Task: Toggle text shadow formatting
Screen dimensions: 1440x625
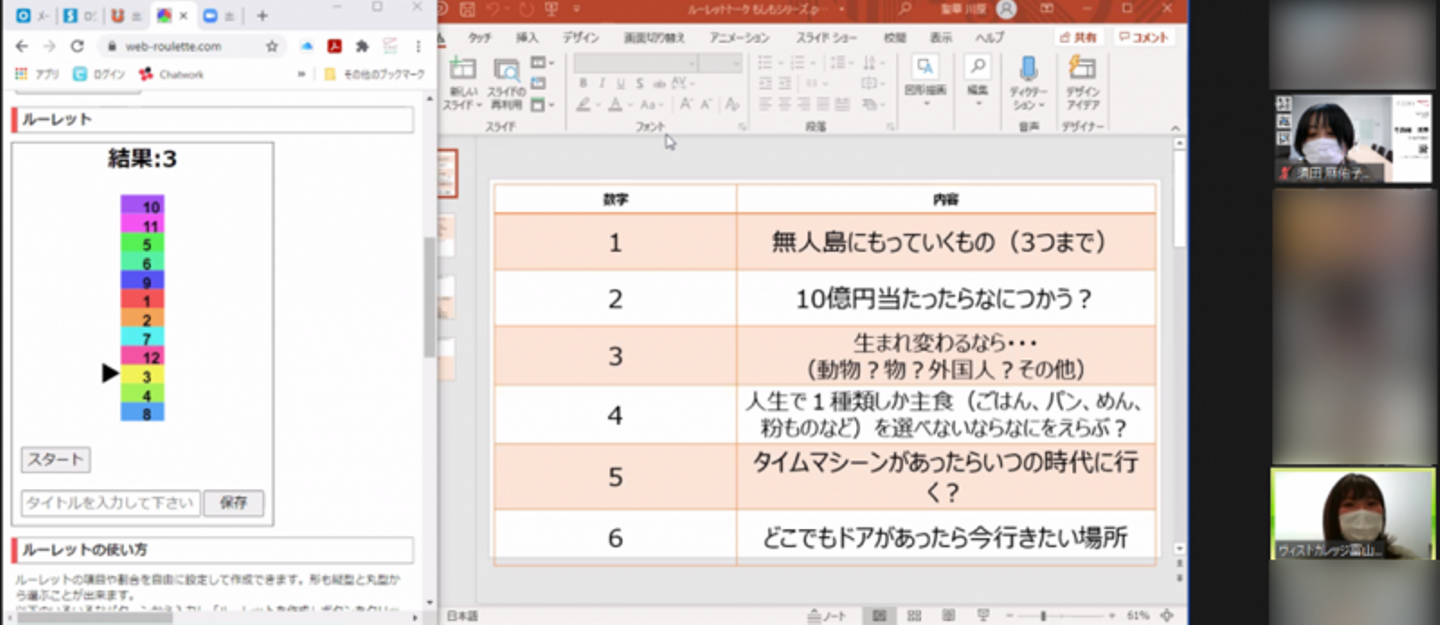Action: pyautogui.click(x=640, y=84)
